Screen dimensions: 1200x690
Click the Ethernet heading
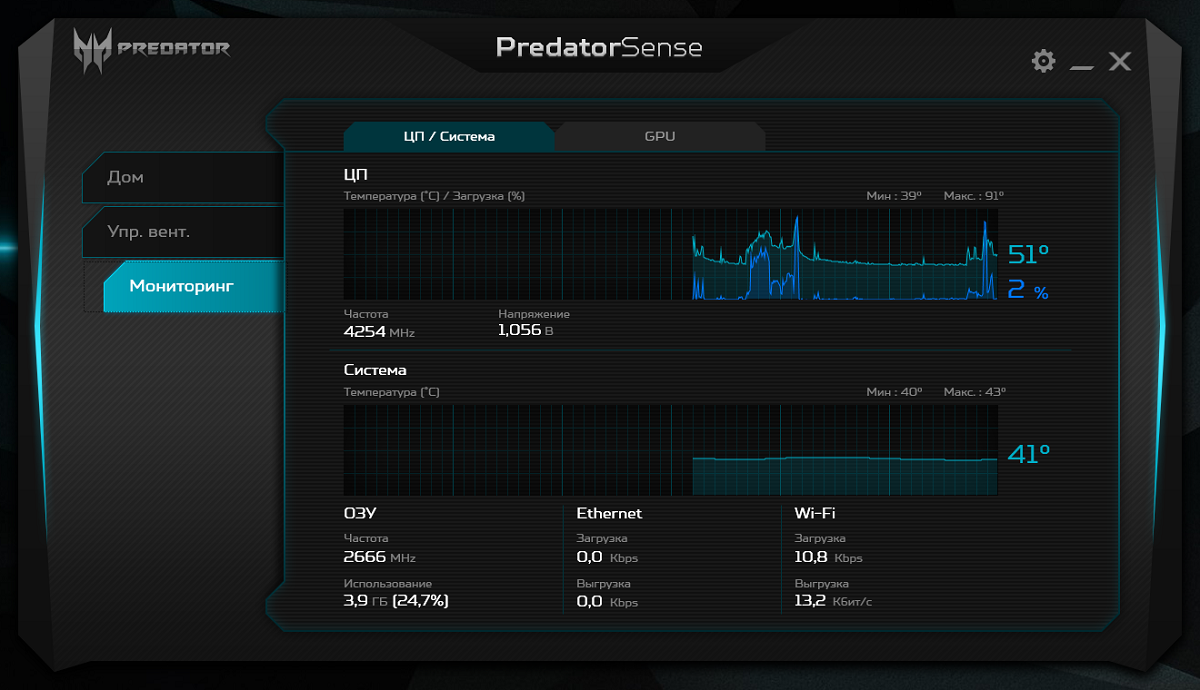pyautogui.click(x=609, y=513)
